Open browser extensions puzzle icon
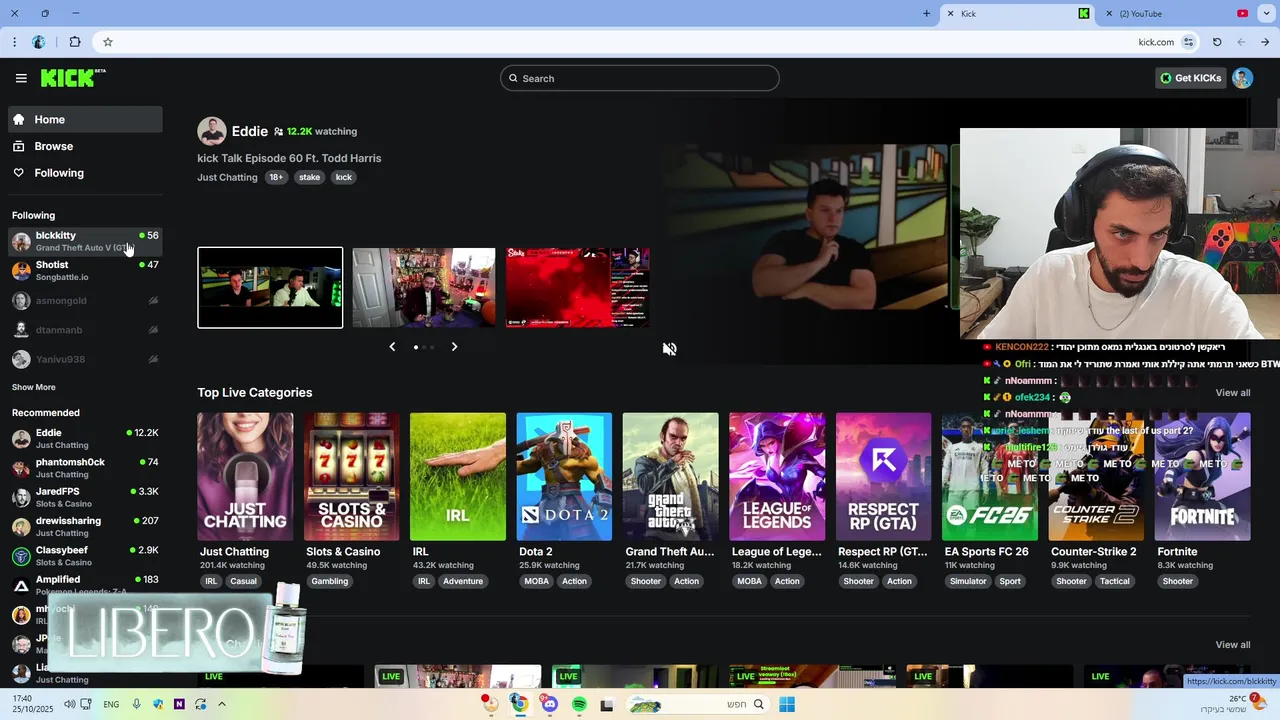Screen dimensions: 1280x720 (x=75, y=42)
